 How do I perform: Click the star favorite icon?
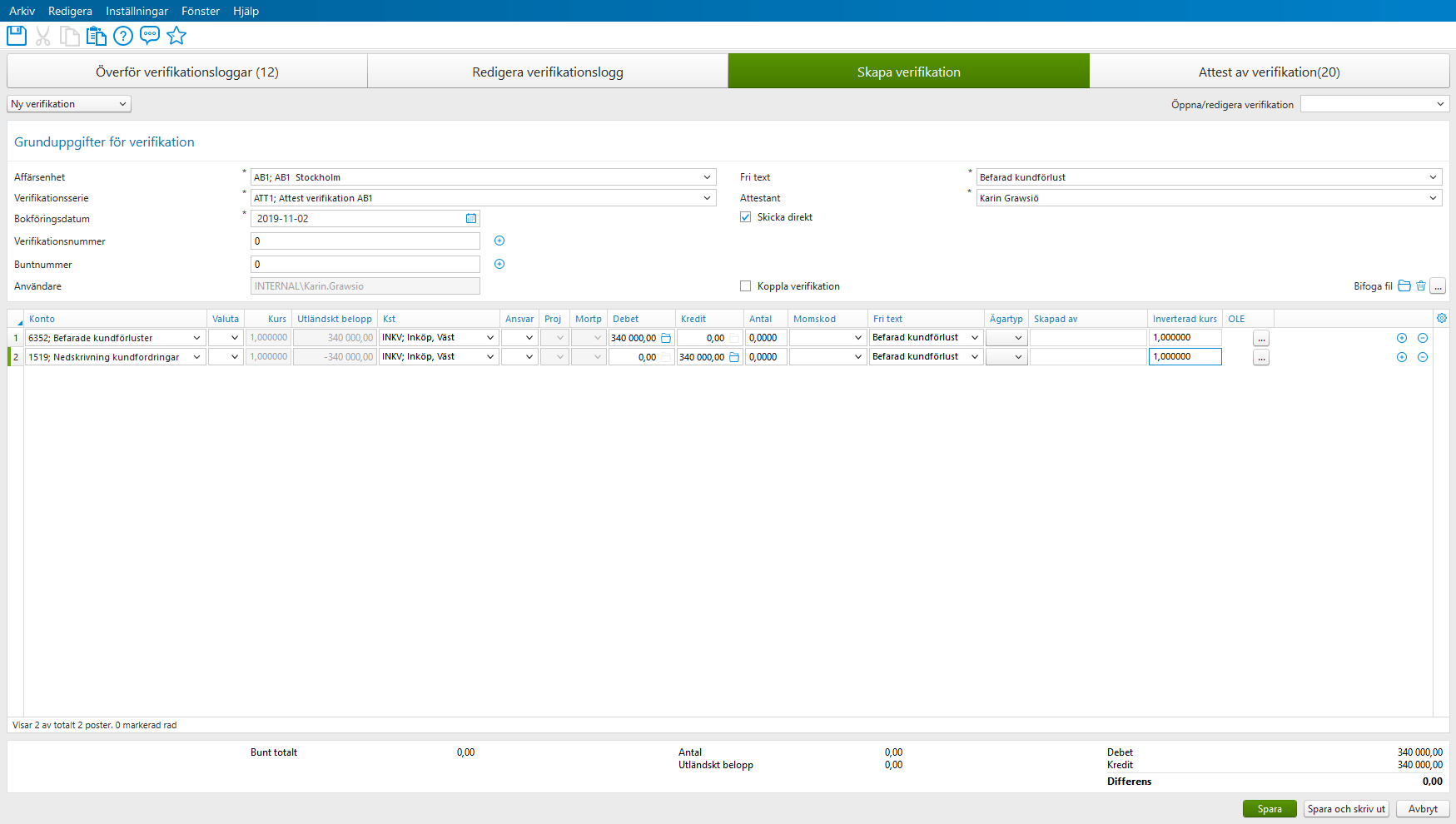176,35
